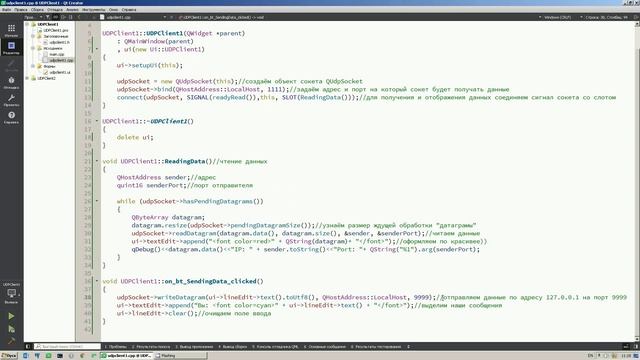Select UDPClient1.pro in the project tree

[x=56, y=30]
